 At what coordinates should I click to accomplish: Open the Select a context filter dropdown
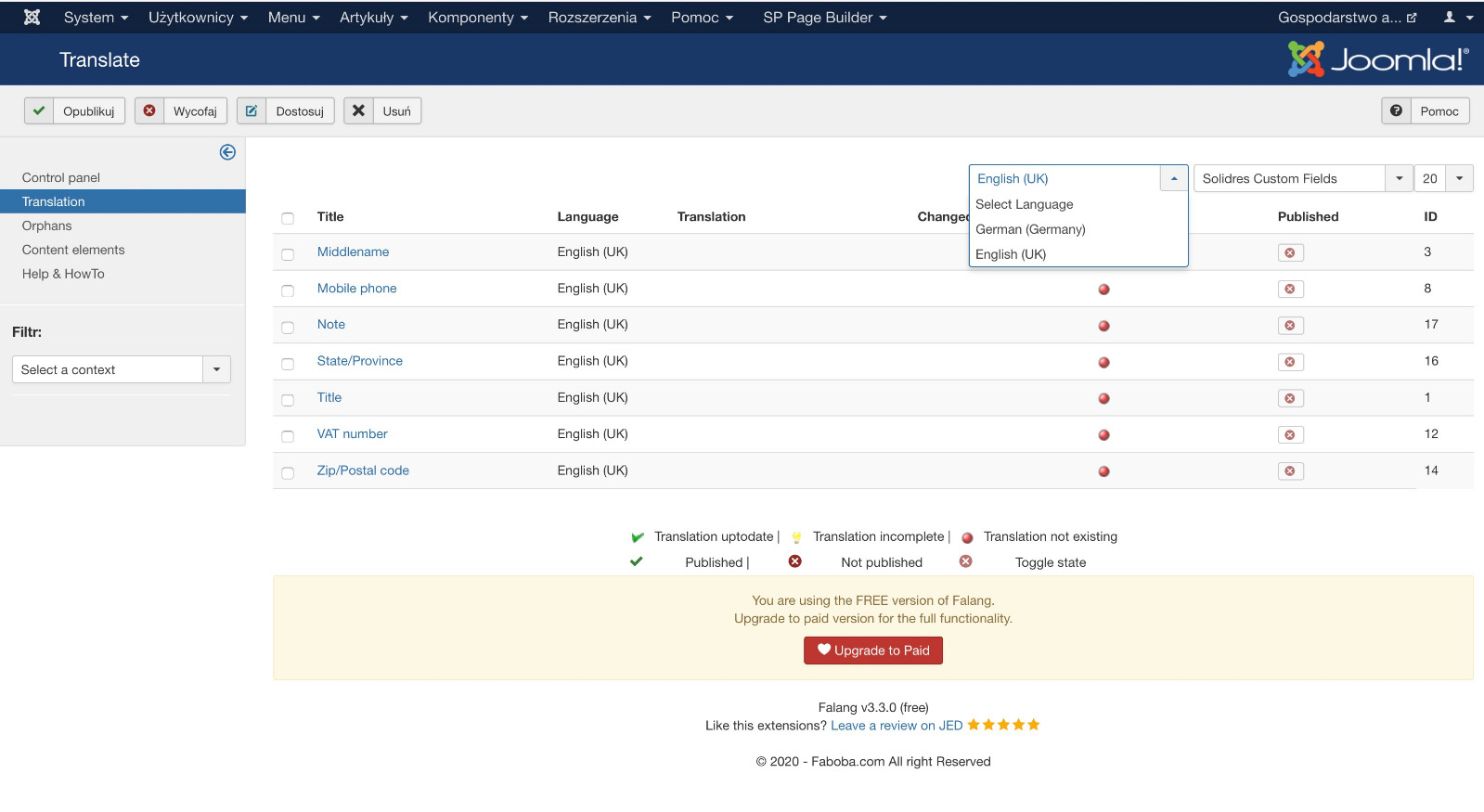coord(121,369)
